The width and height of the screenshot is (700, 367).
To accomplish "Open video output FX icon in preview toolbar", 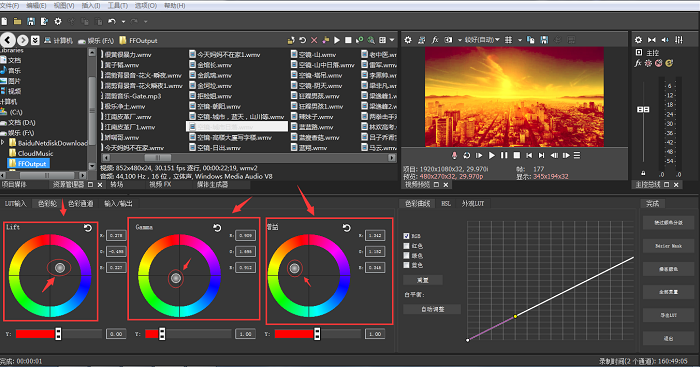I will click(x=435, y=40).
